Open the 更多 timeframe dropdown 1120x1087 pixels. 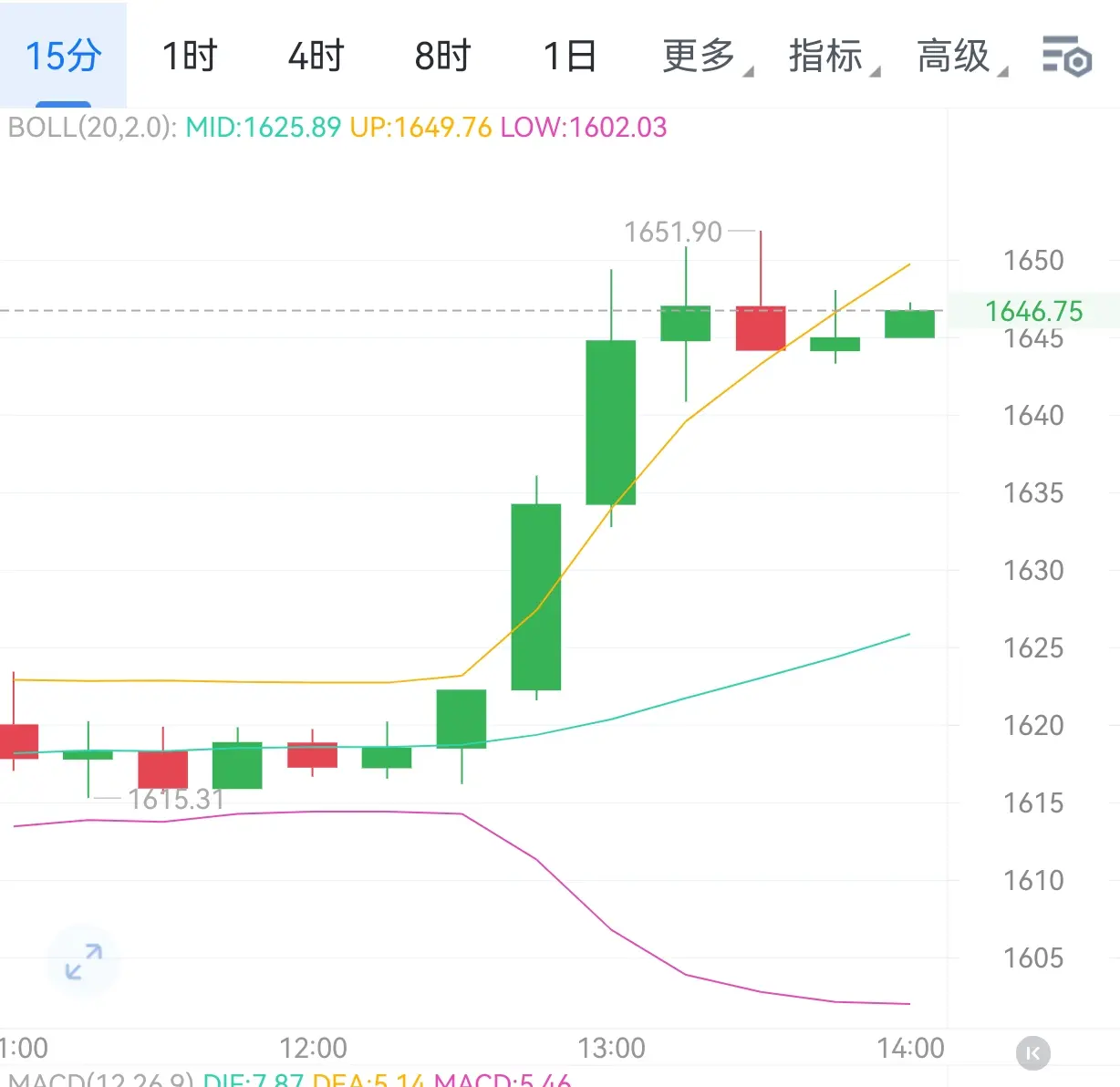coord(707,57)
